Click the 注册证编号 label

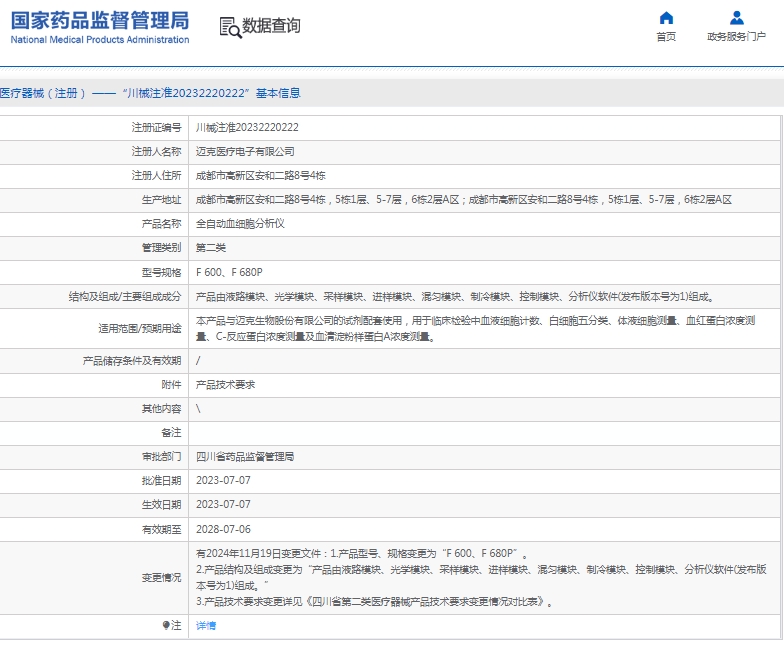click(x=156, y=128)
